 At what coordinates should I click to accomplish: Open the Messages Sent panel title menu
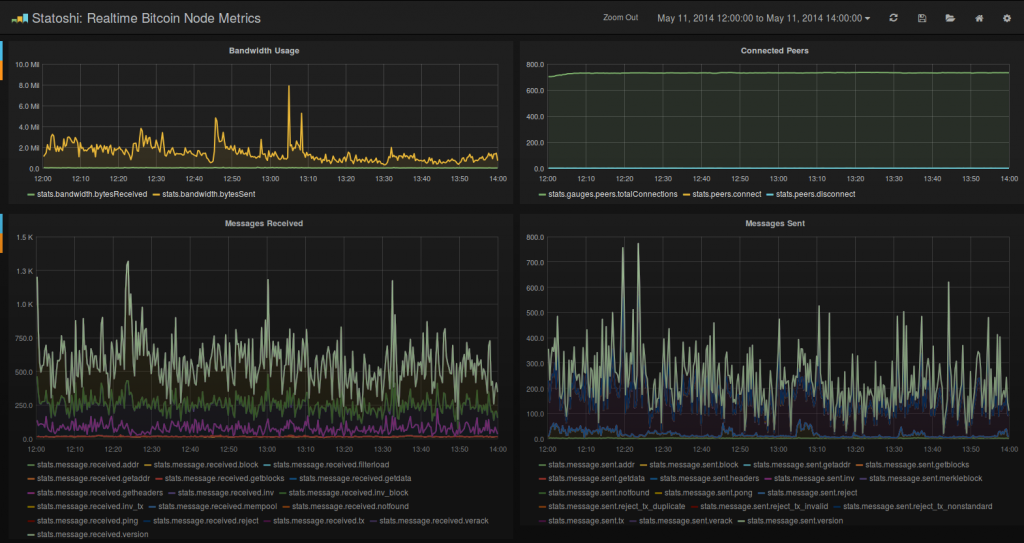pos(775,223)
